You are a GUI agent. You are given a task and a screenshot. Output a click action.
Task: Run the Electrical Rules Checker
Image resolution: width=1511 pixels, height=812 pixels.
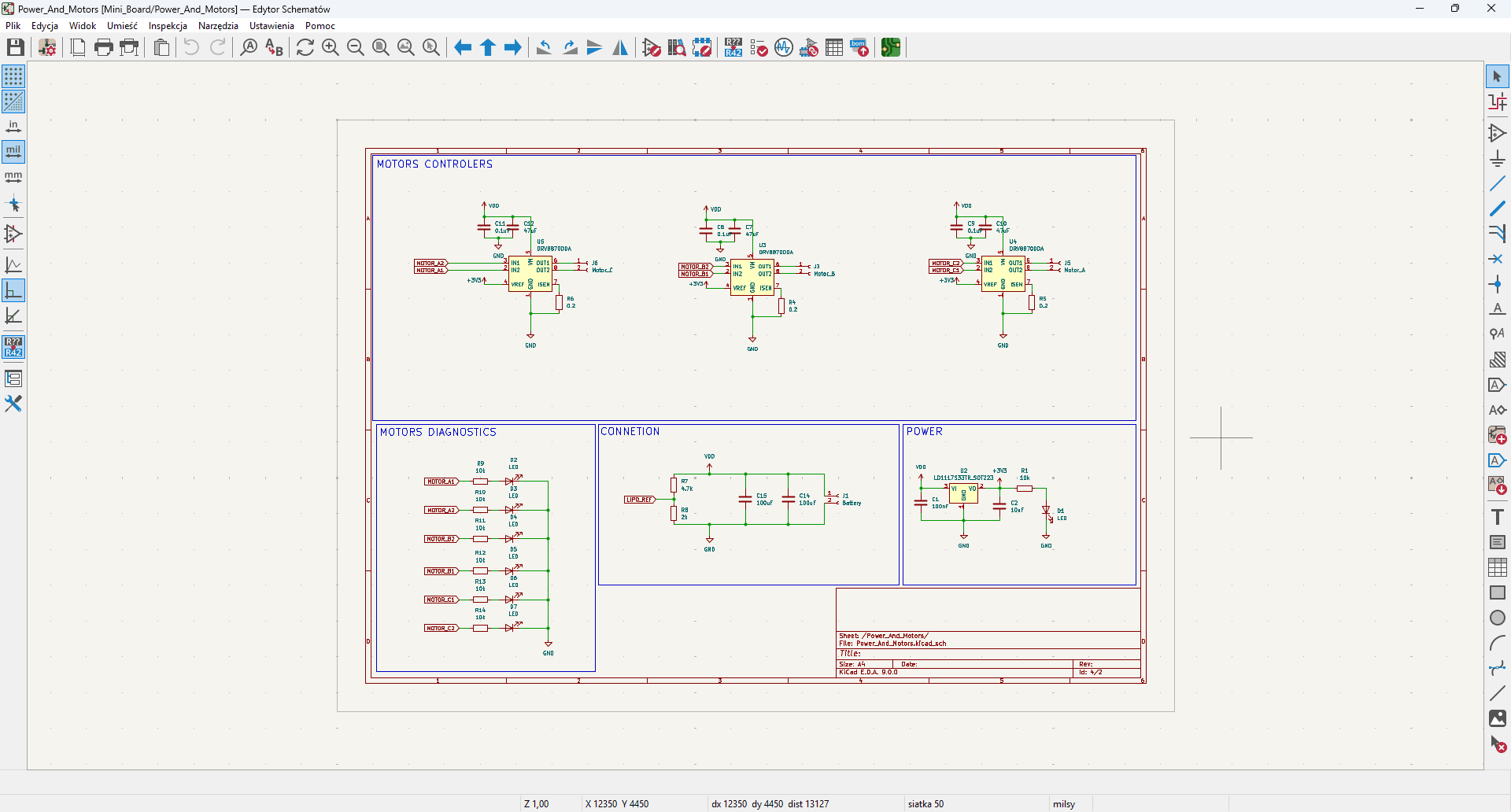(759, 48)
